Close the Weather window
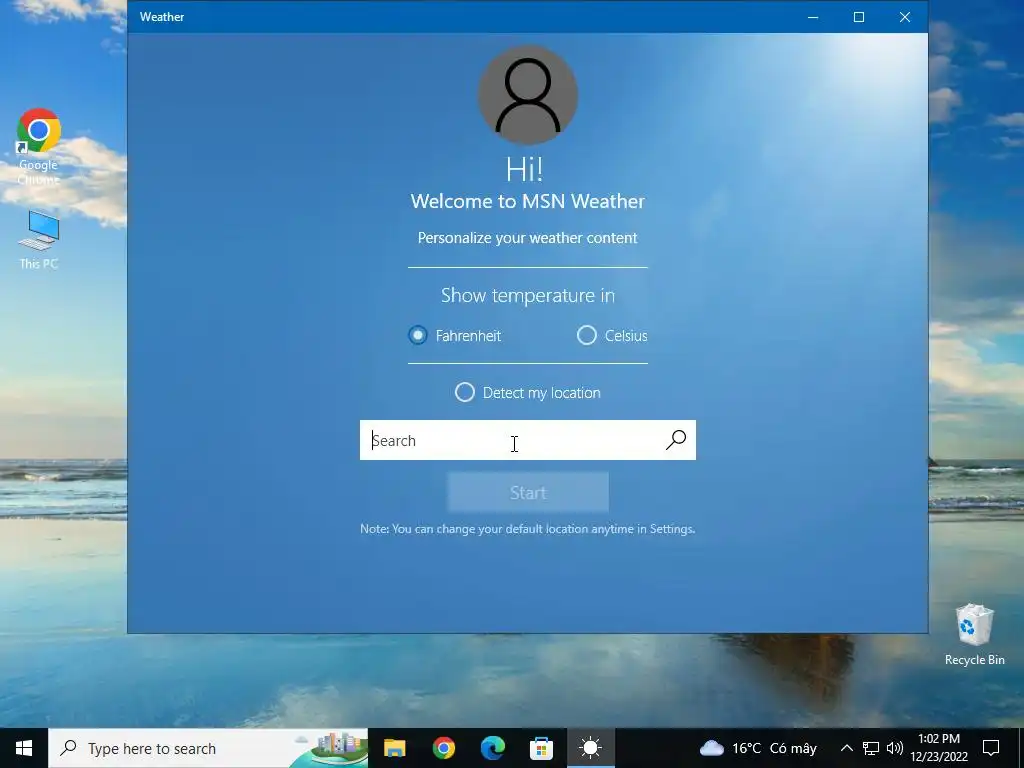Screen dimensions: 1024x768 [904, 17]
